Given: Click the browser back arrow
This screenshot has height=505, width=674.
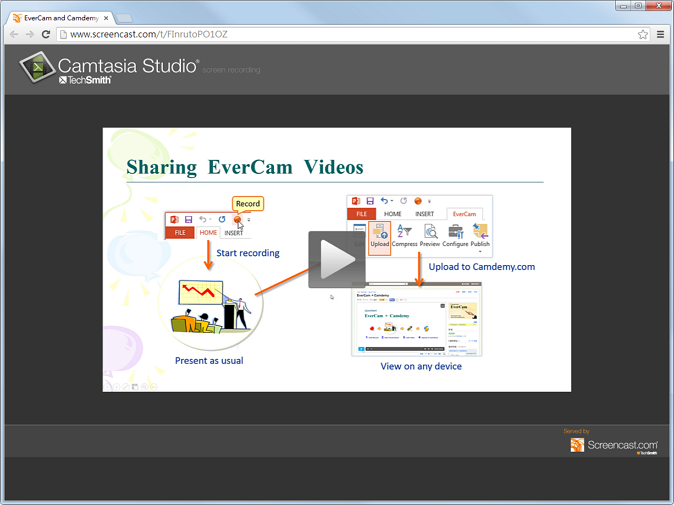Looking at the screenshot, I should pos(14,34).
